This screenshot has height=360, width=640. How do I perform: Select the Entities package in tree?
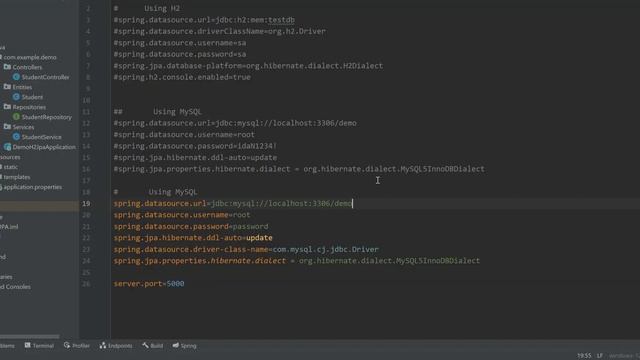pyautogui.click(x=22, y=87)
